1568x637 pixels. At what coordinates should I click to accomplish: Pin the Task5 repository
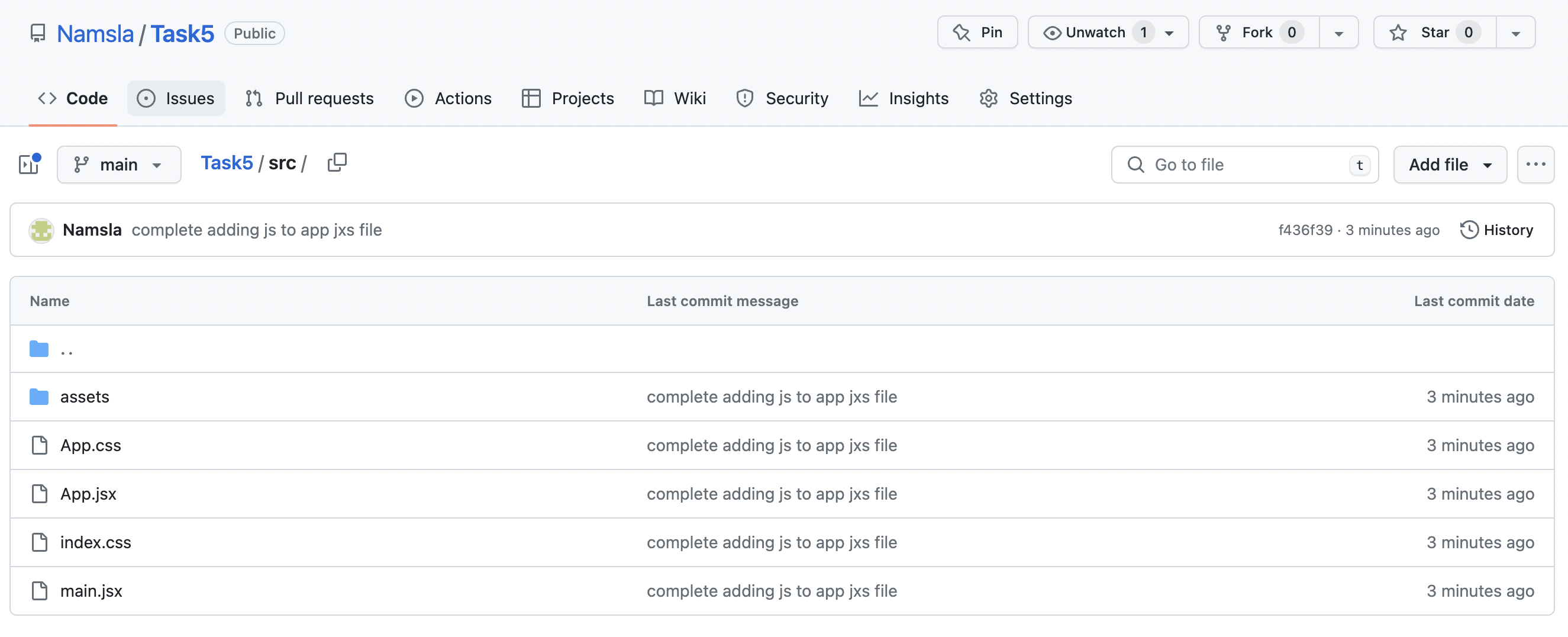click(x=977, y=31)
